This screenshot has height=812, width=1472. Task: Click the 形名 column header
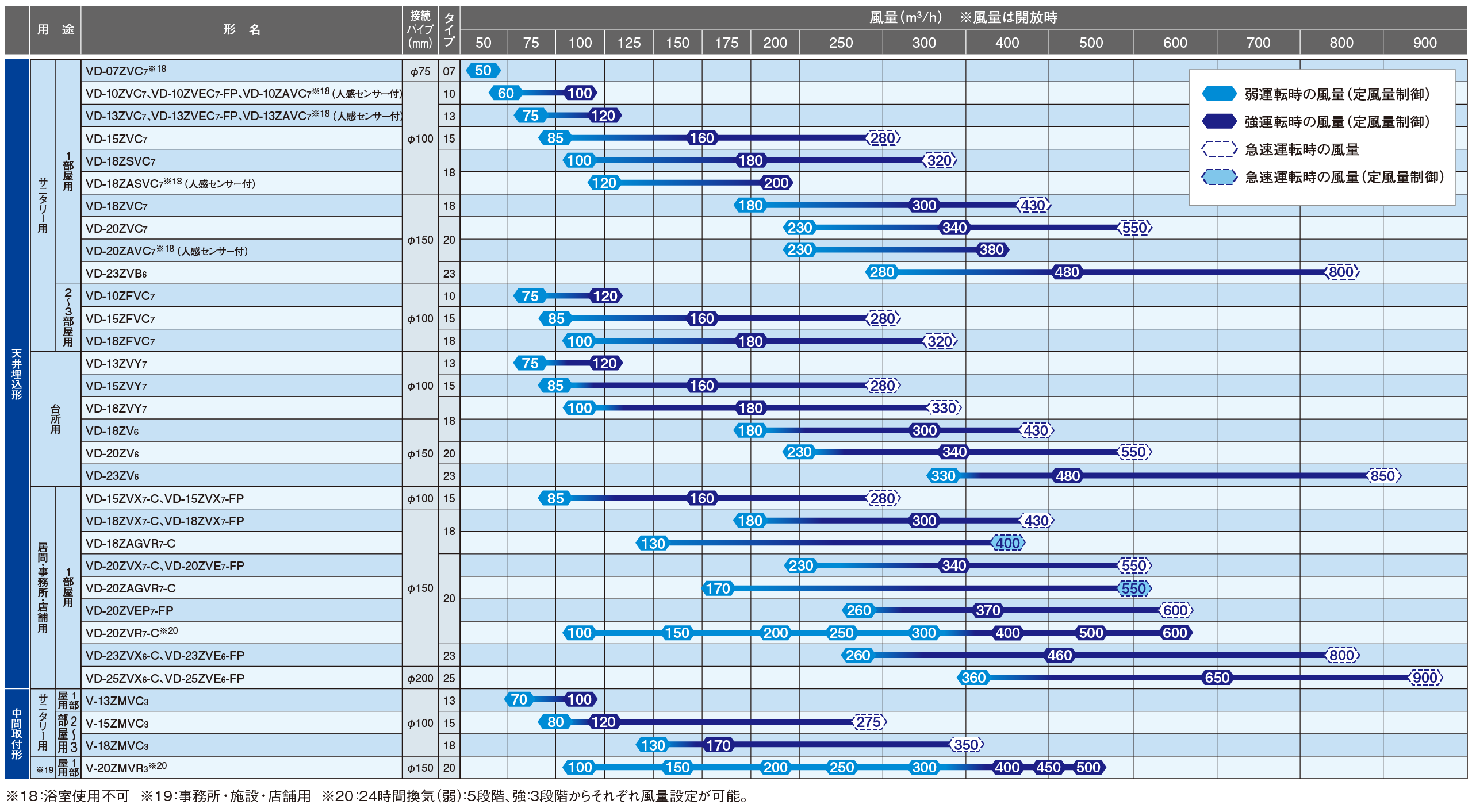tap(241, 30)
